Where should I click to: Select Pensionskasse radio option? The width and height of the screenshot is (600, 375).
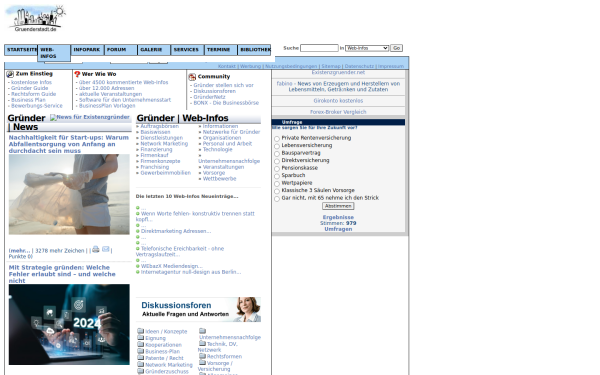coord(277,168)
